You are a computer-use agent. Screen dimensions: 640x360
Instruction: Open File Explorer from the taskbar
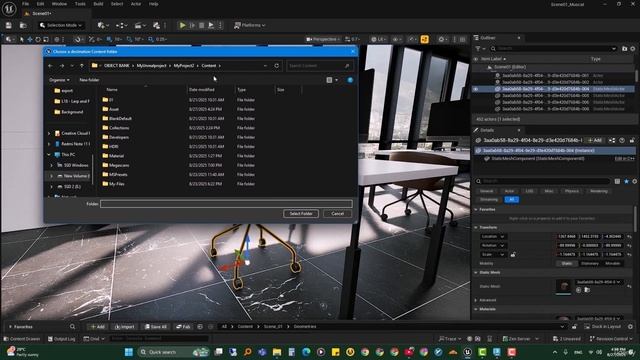(x=277, y=352)
